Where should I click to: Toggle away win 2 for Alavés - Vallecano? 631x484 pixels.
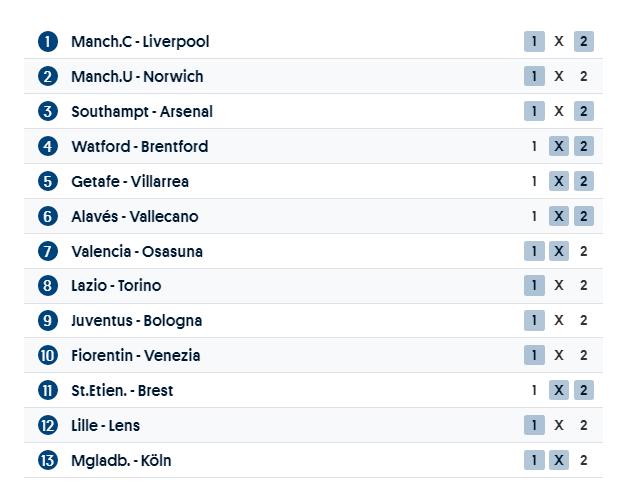pyautogui.click(x=584, y=216)
